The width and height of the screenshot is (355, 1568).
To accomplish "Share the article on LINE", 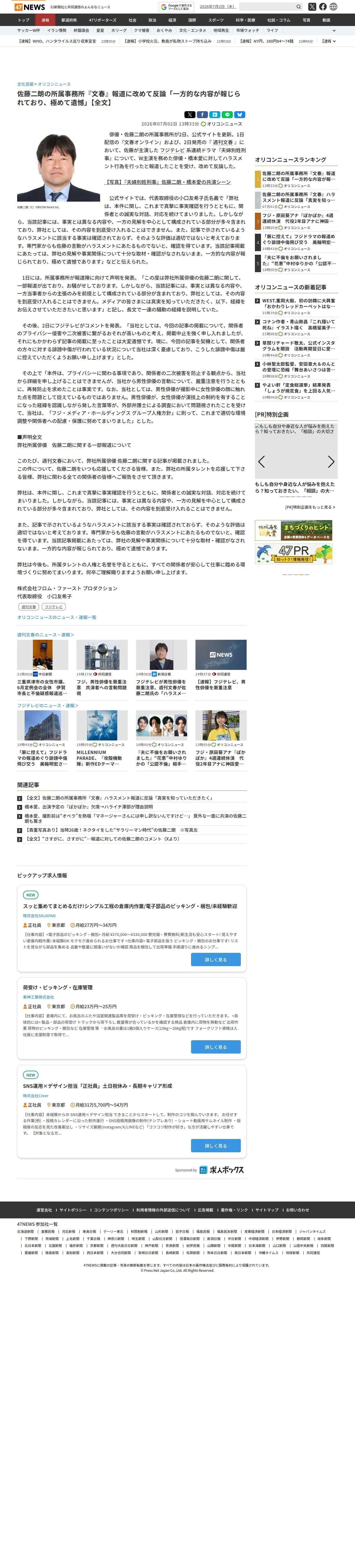I will pyautogui.click(x=227, y=115).
